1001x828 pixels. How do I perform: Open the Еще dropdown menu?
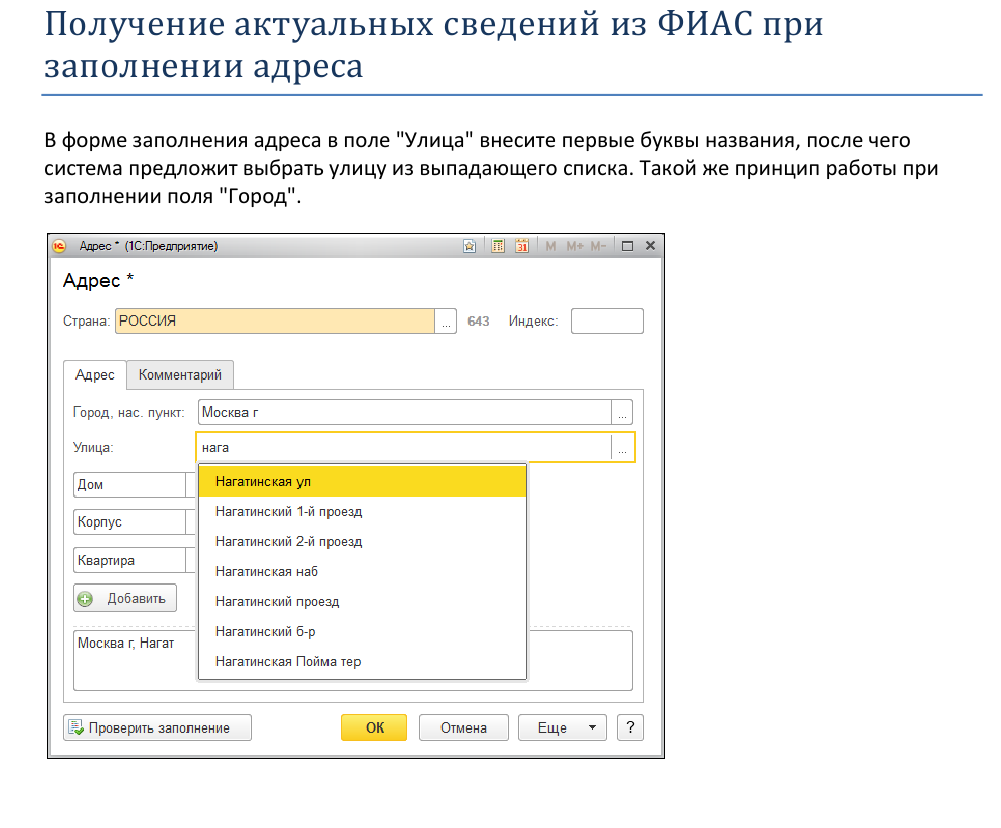(x=562, y=728)
